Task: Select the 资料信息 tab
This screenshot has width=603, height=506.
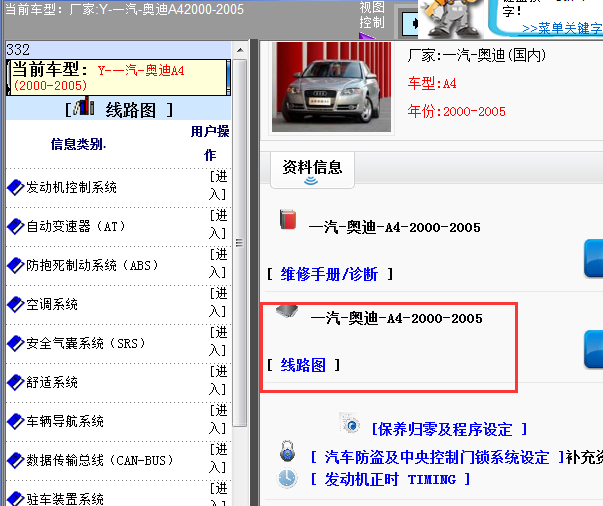Action: pyautogui.click(x=312, y=170)
